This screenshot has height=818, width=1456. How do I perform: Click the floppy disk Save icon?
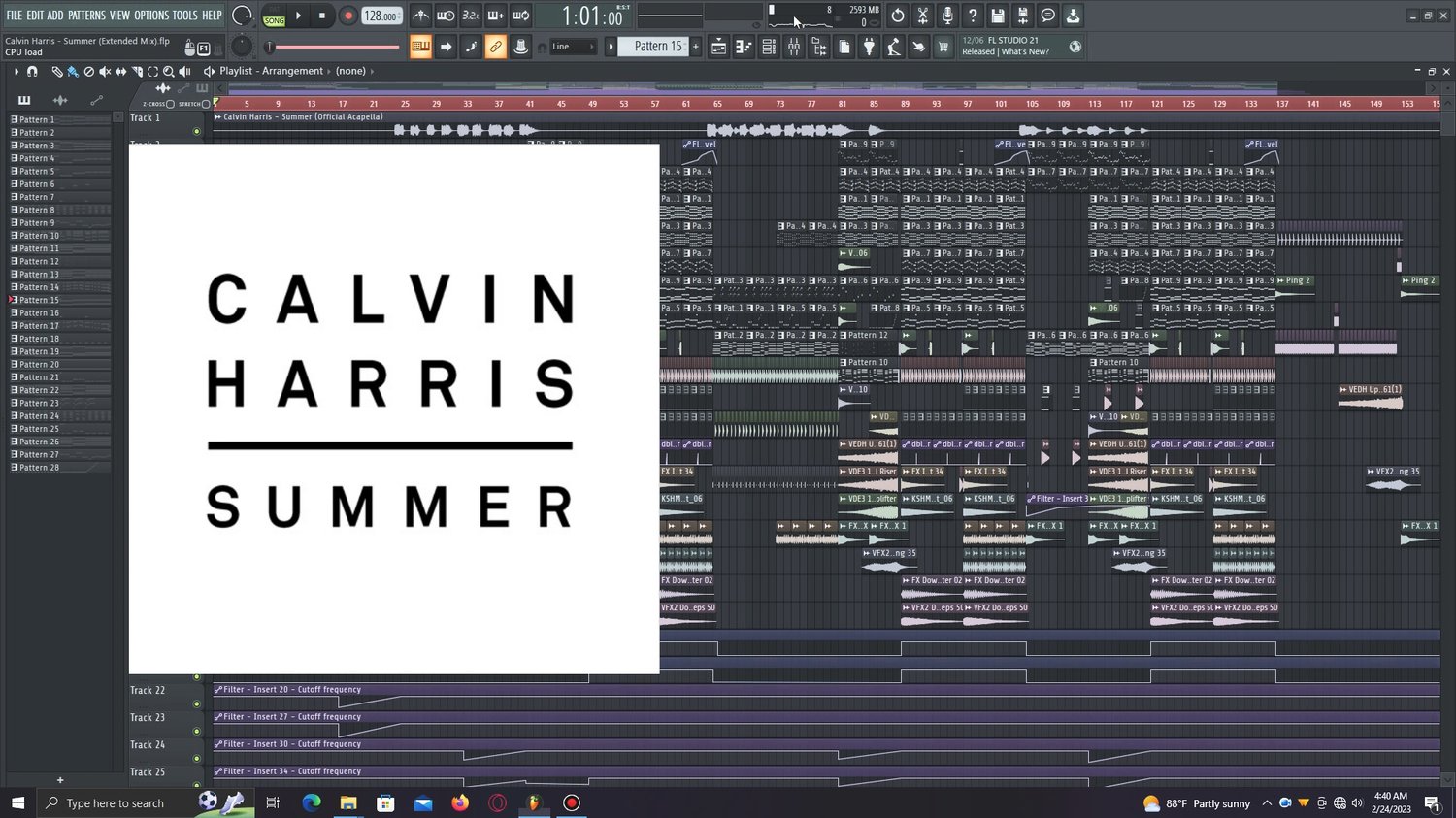pos(998,16)
